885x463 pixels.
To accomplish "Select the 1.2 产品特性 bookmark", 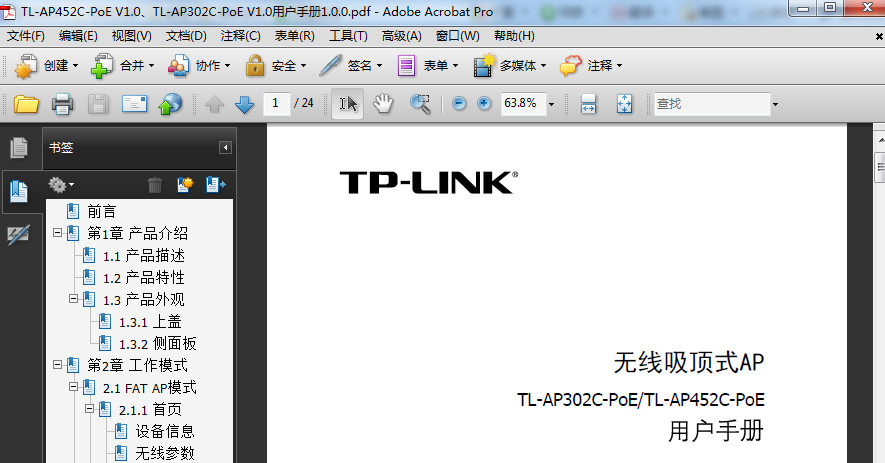I will (x=143, y=278).
